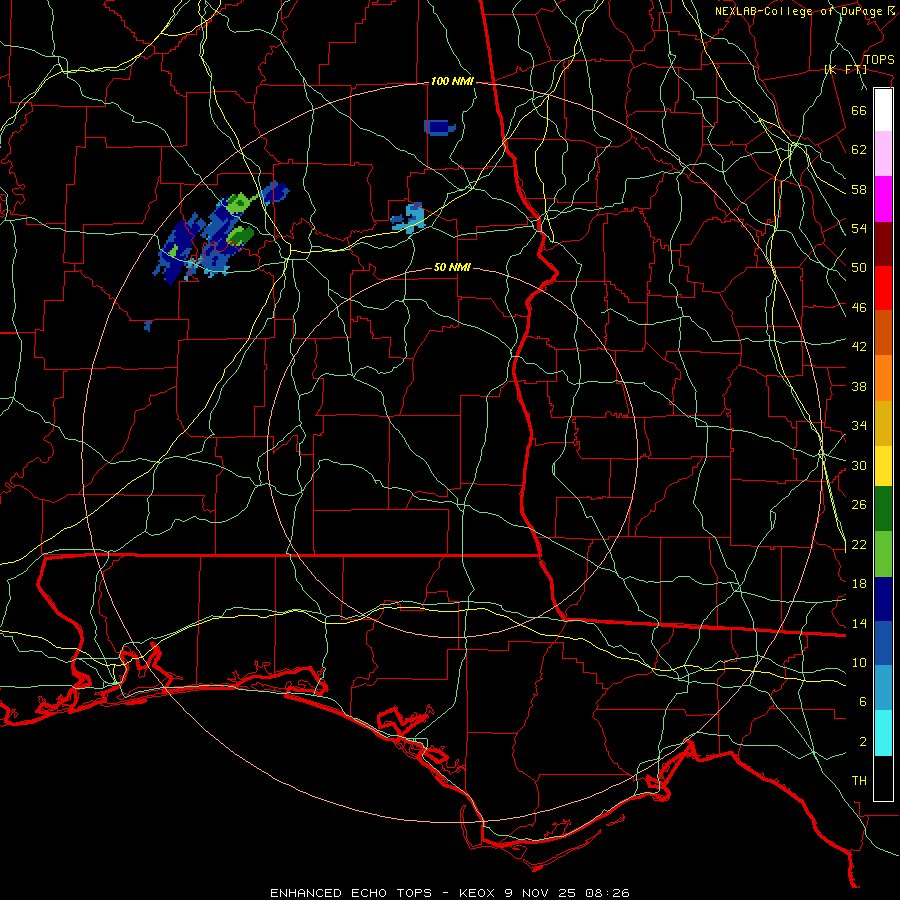Click the 22 legend value

[859, 545]
